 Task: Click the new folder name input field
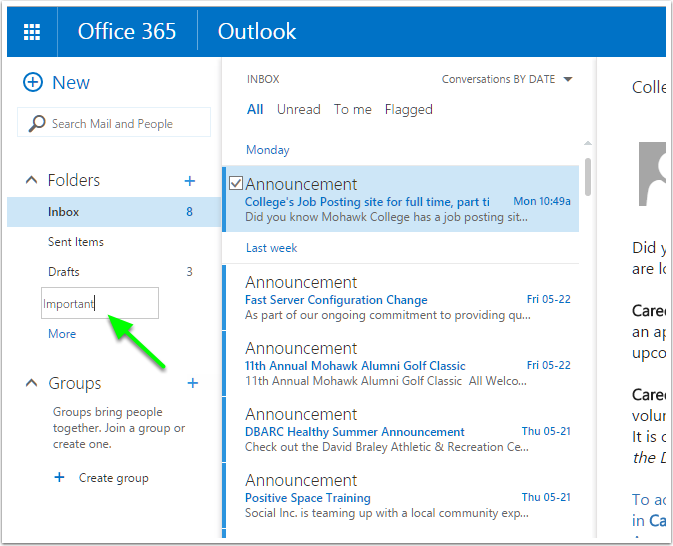(100, 304)
